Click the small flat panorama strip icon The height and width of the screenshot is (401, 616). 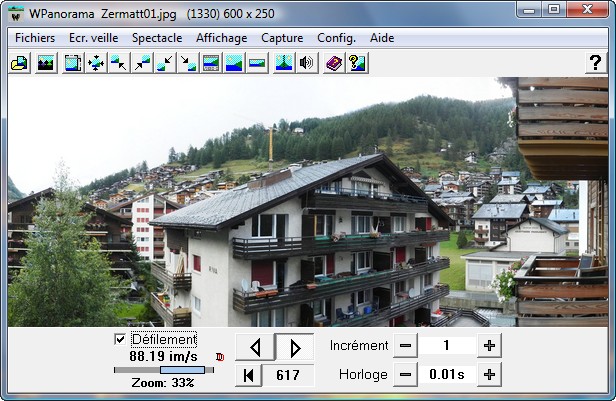coord(257,63)
